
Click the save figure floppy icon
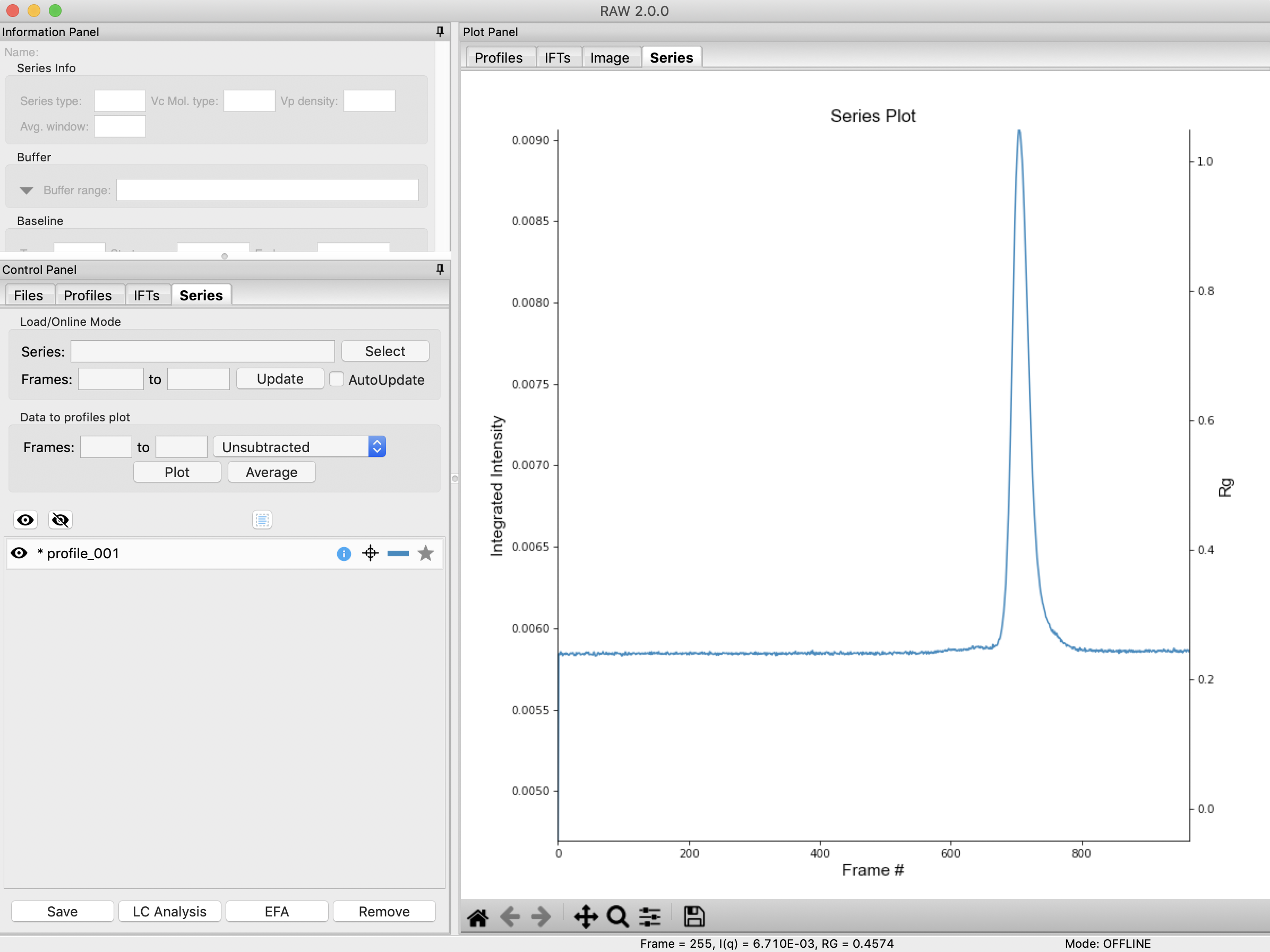(693, 916)
